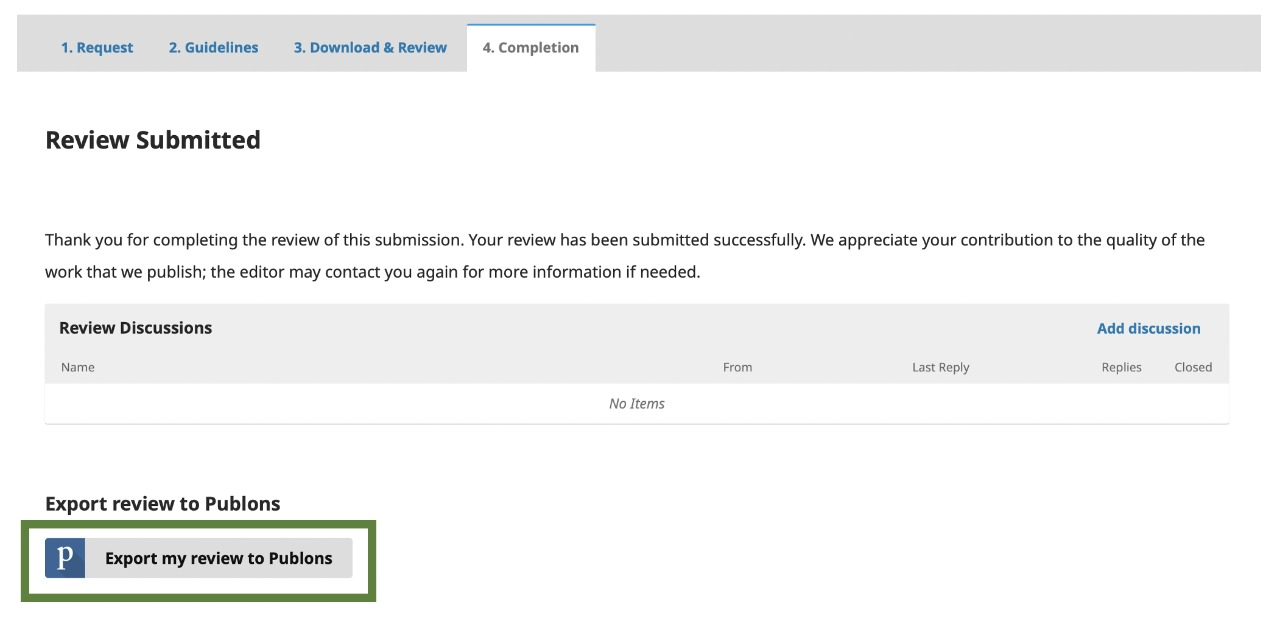Image resolution: width=1280 pixels, height=621 pixels.
Task: Click the Publons 'P' logo icon
Action: pyautogui.click(x=65, y=558)
